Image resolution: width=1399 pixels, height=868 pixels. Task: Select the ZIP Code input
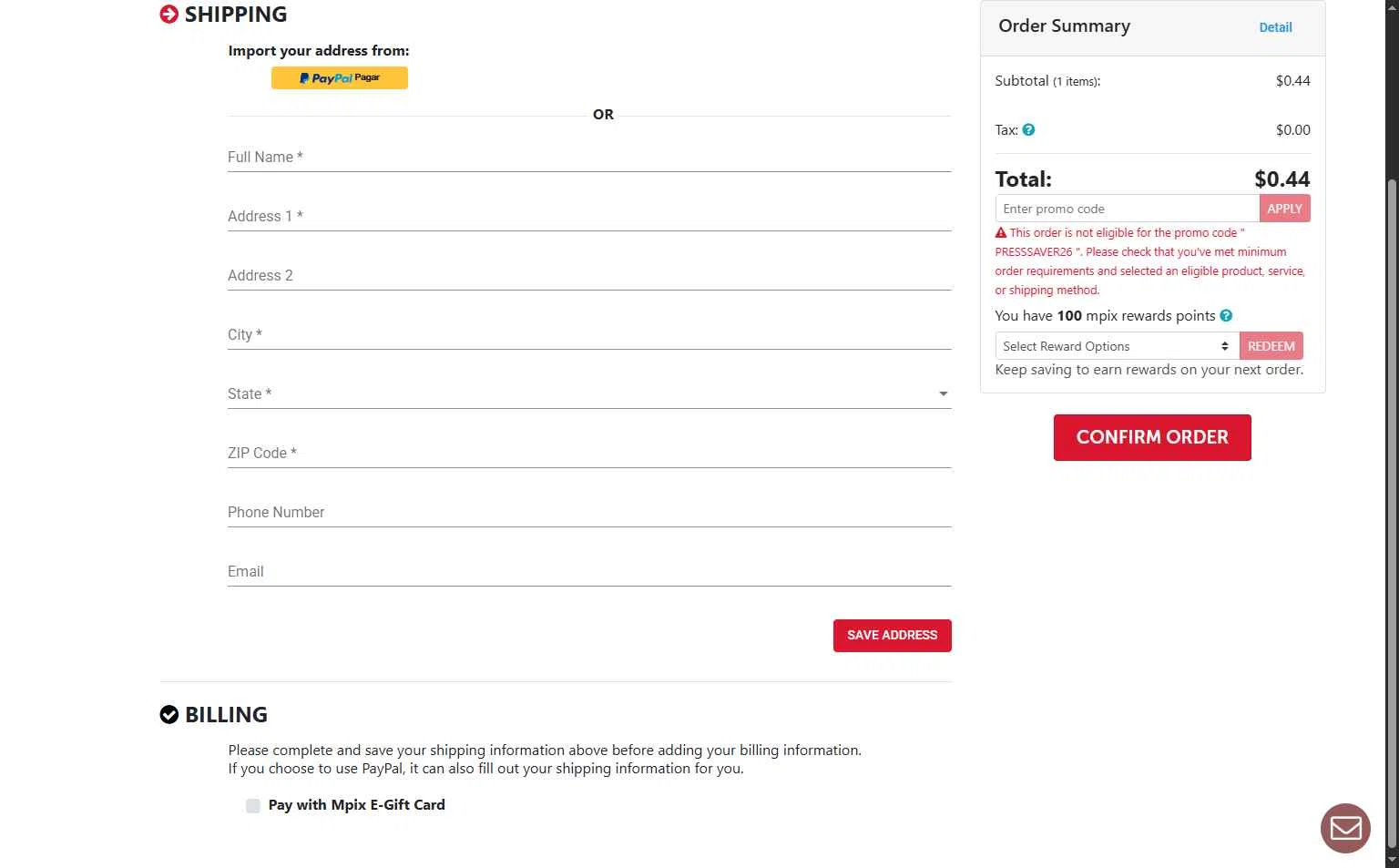[x=588, y=453]
